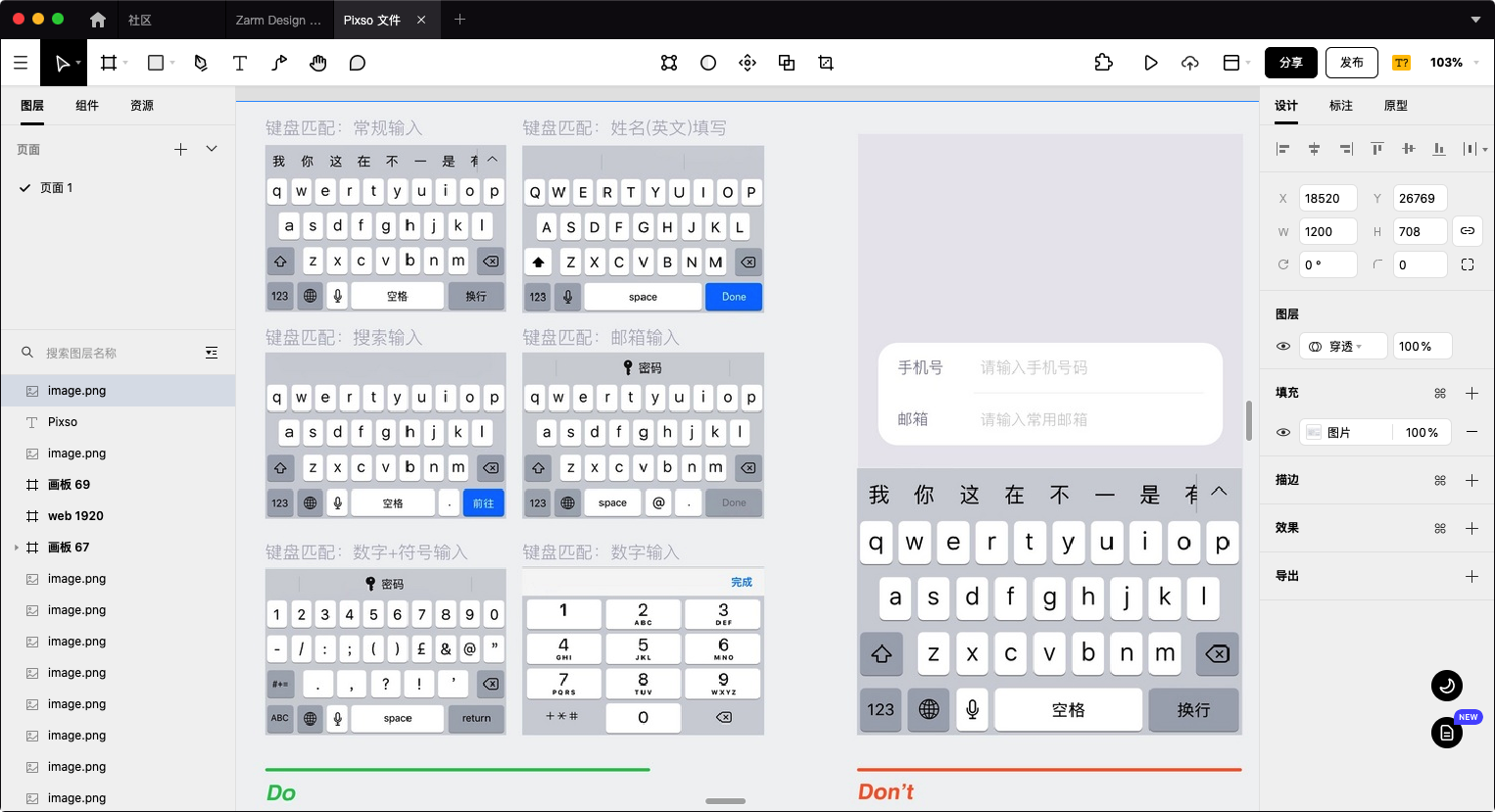Click the X position field 18520

(1327, 198)
